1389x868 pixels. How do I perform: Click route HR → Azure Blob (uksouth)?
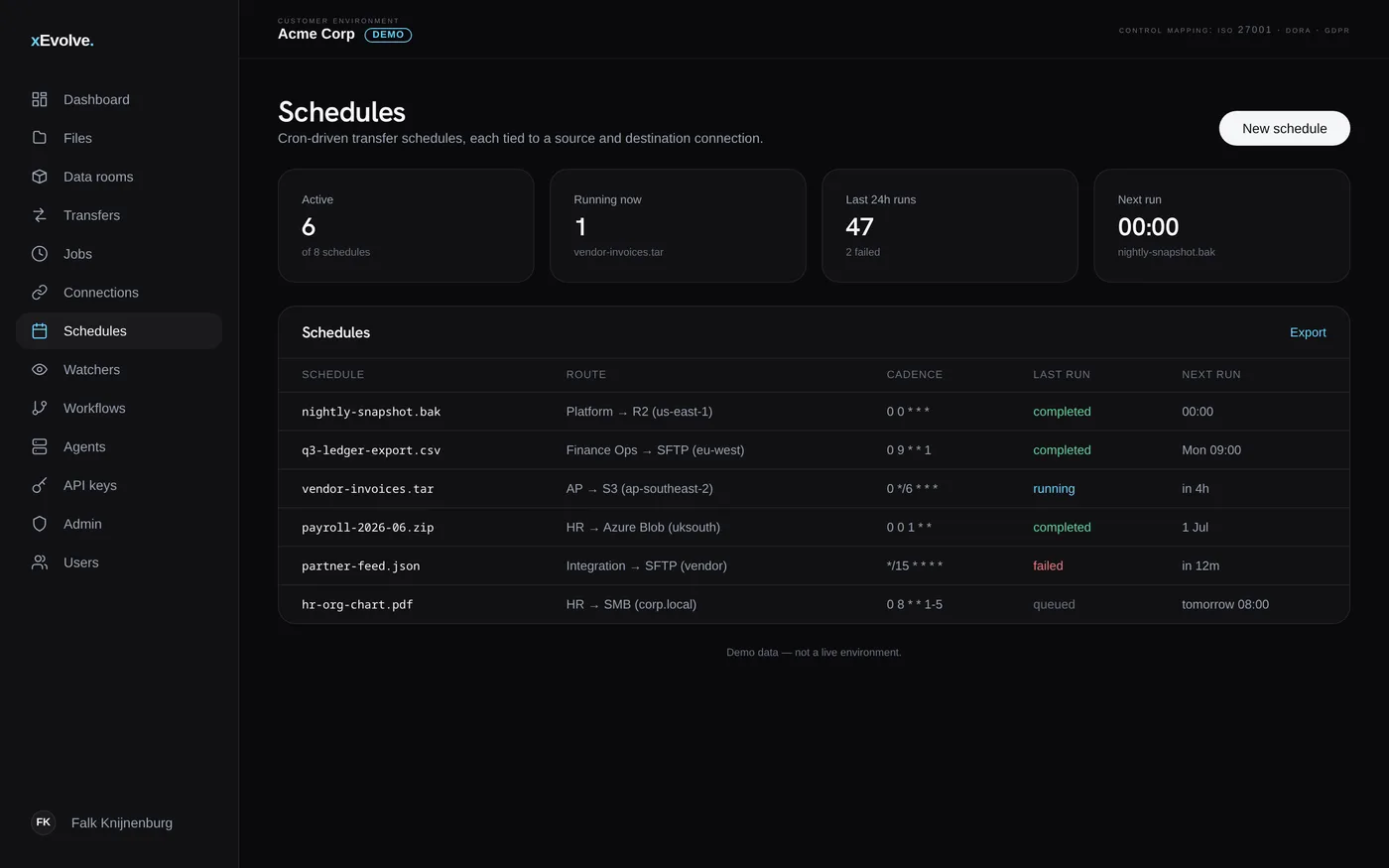[x=643, y=528]
